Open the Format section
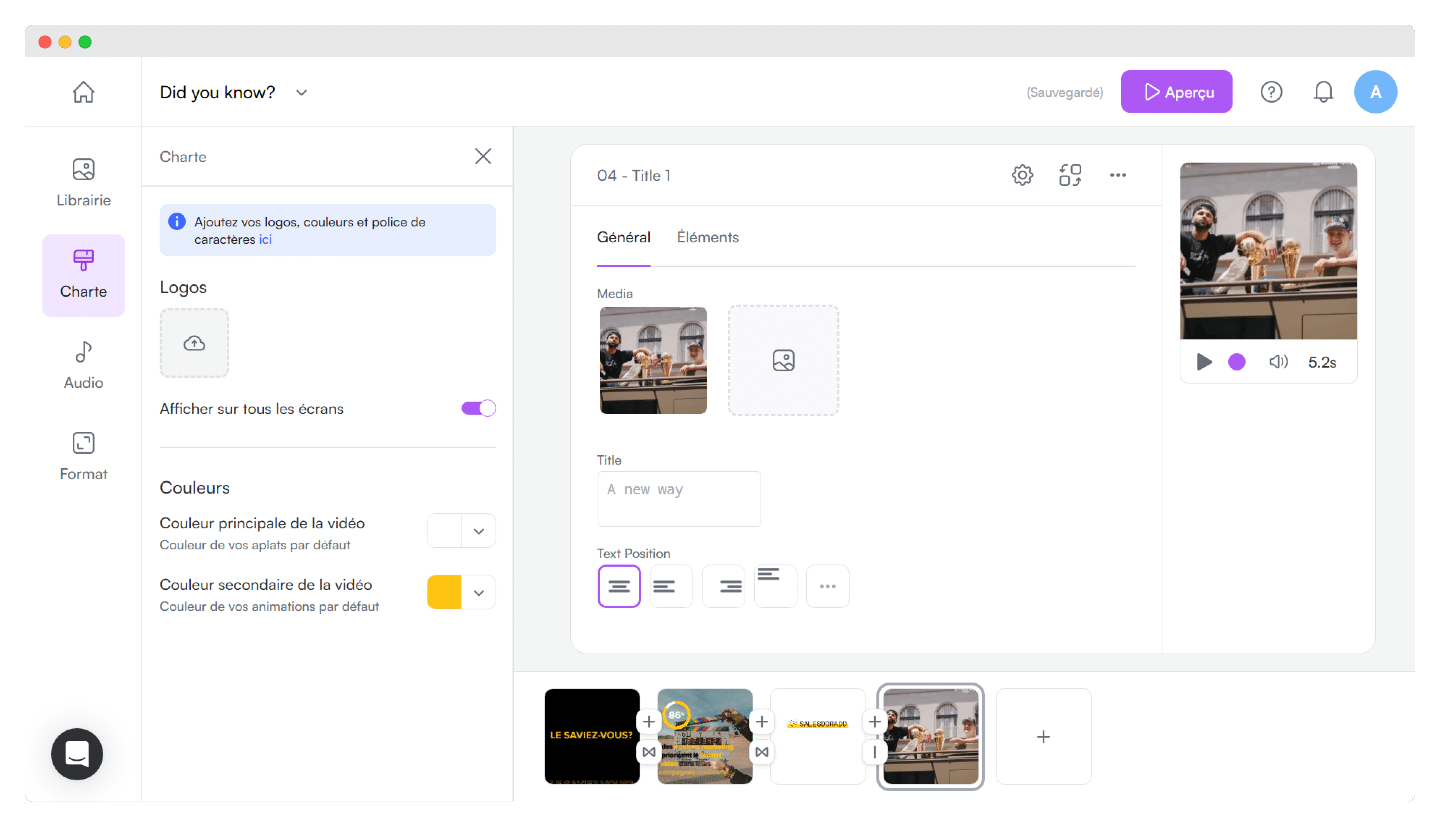The width and height of the screenshot is (1440, 827). pos(84,457)
